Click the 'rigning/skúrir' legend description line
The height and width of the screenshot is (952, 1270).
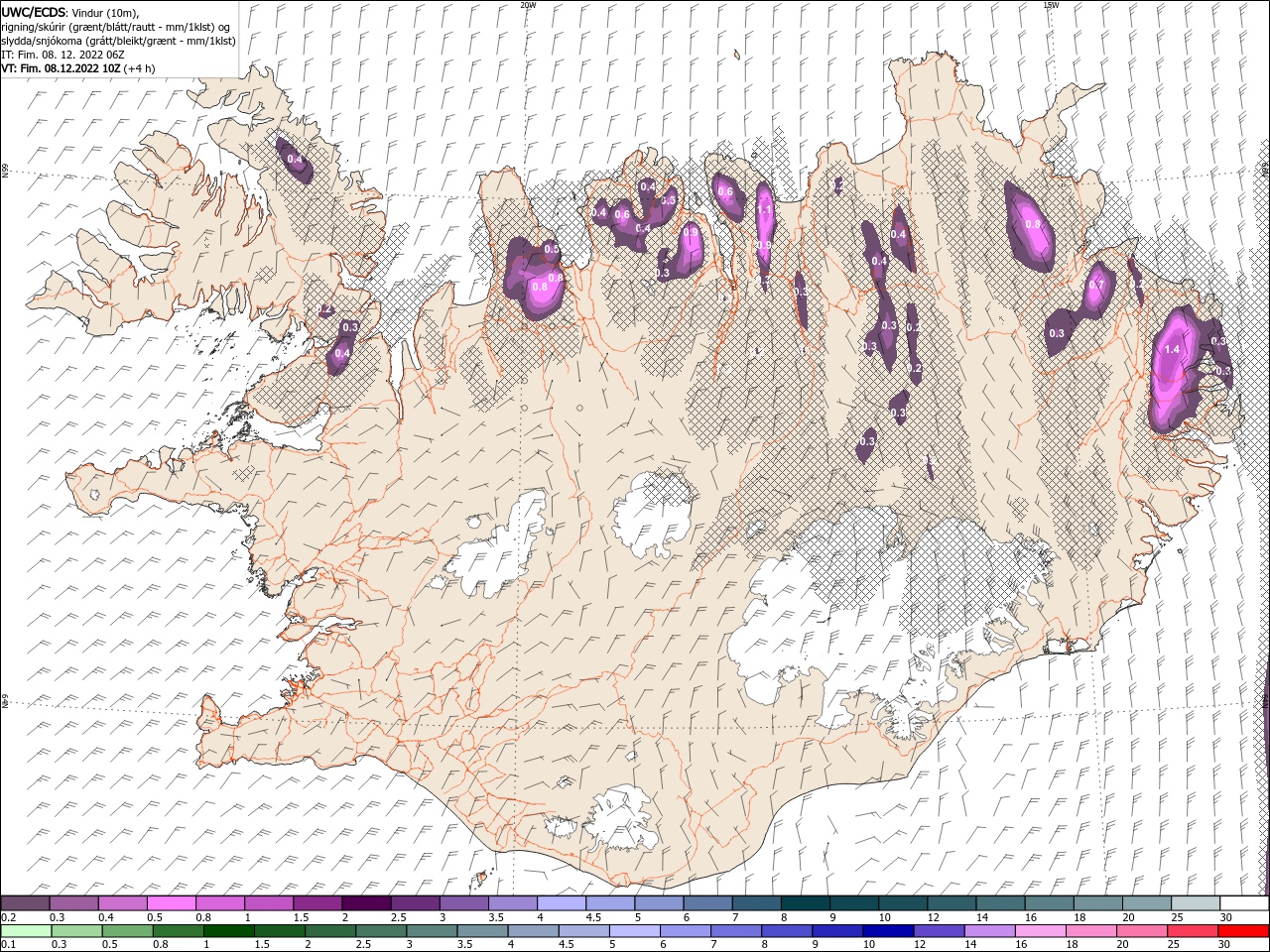[116, 27]
